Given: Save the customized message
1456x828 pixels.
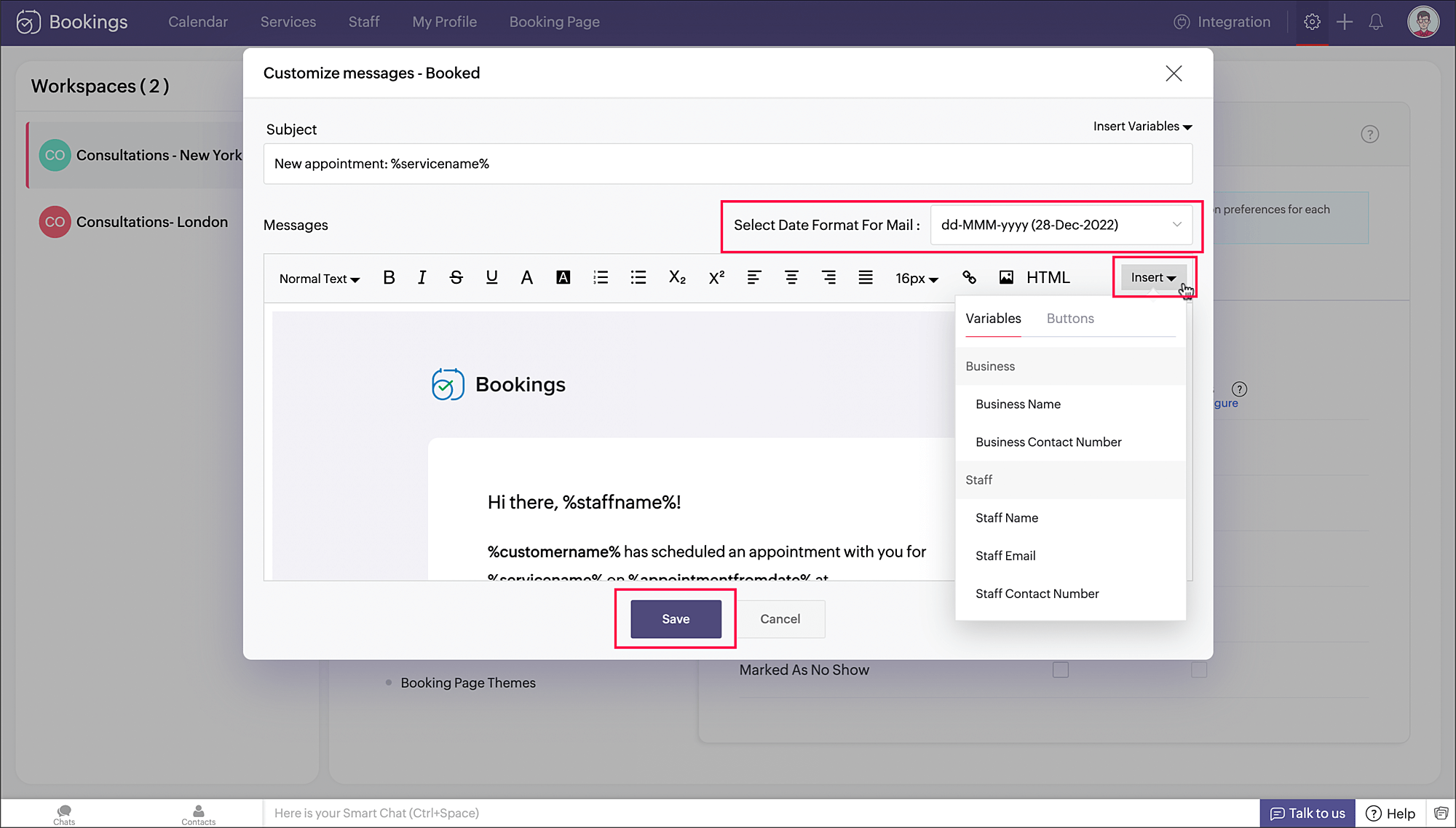Looking at the screenshot, I should pos(676,619).
